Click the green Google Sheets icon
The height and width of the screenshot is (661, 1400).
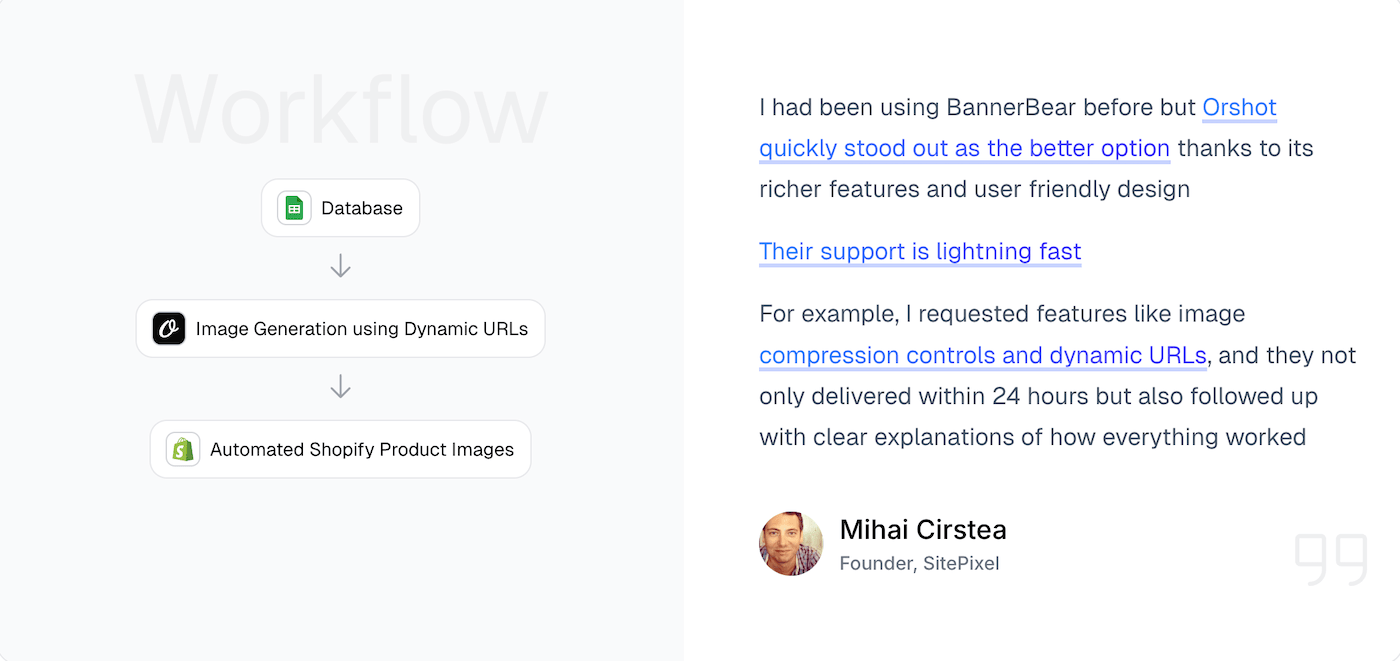pyautogui.click(x=294, y=208)
